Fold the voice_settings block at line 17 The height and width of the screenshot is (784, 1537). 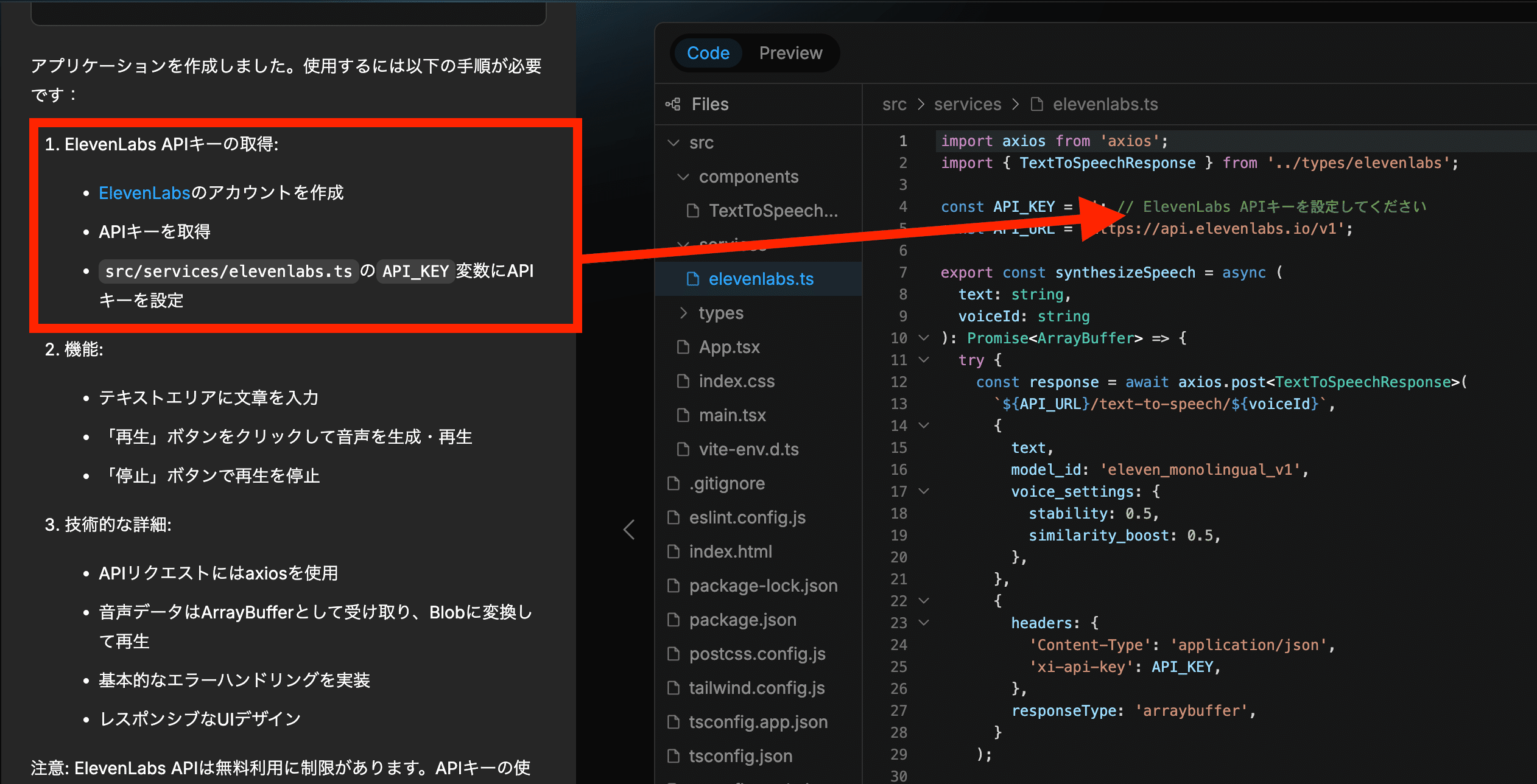tap(924, 491)
